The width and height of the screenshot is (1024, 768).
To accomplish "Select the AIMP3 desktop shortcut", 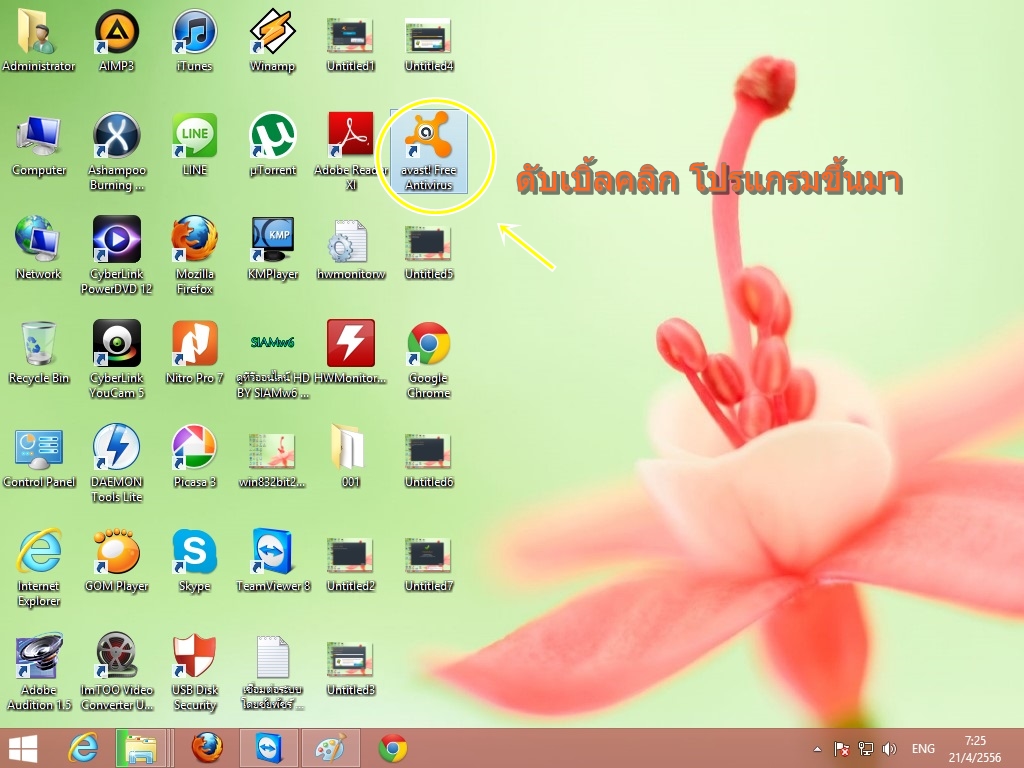I will [116, 39].
